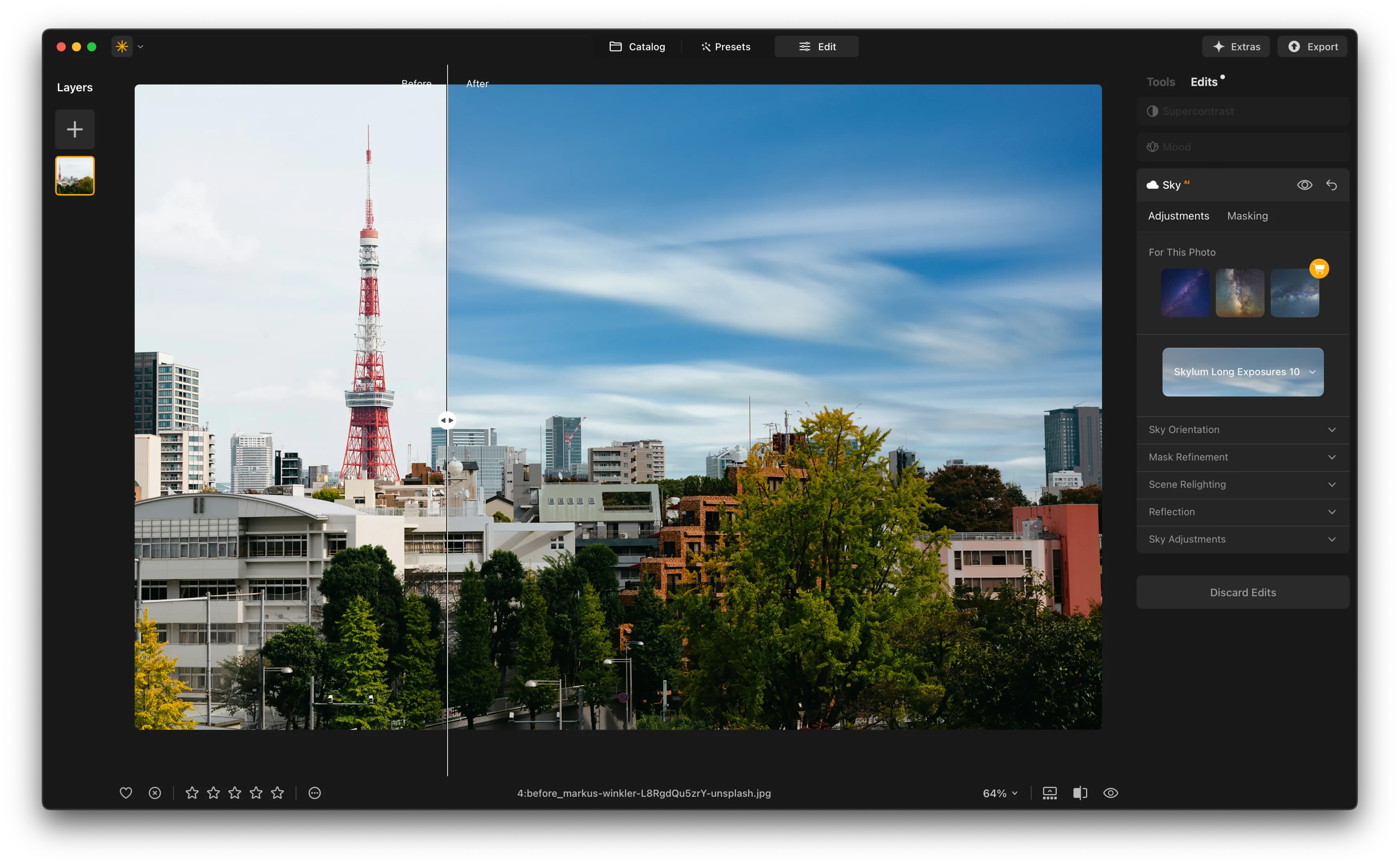This screenshot has height=866, width=1400.
Task: Switch to the Tools tab
Action: coord(1160,82)
